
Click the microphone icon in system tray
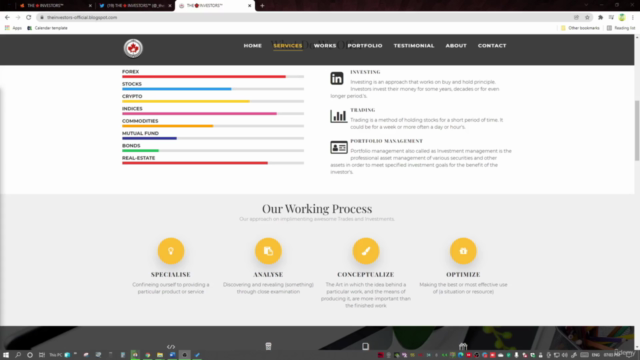pos(516,355)
